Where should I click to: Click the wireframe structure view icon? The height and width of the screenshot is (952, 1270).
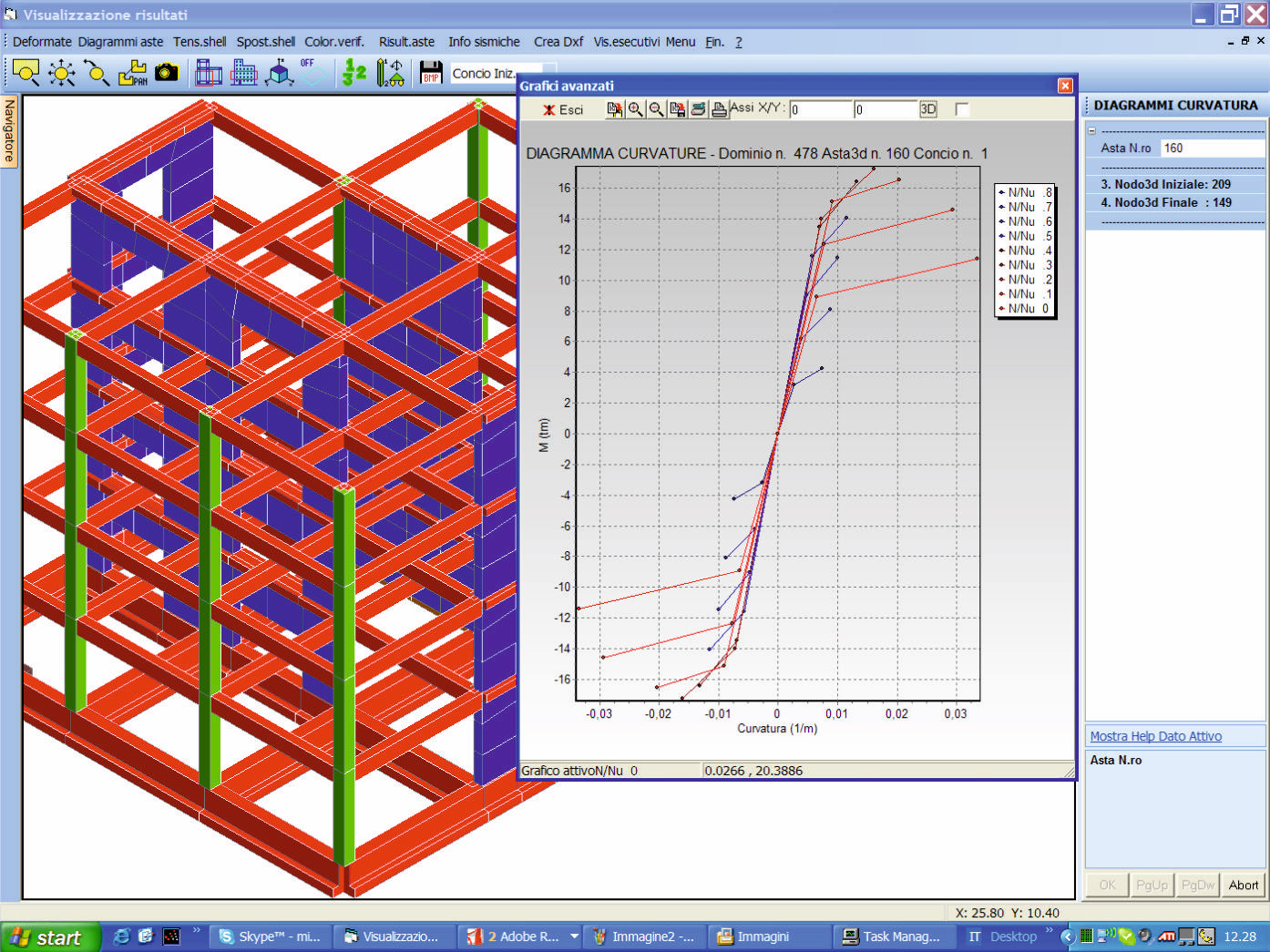point(209,73)
